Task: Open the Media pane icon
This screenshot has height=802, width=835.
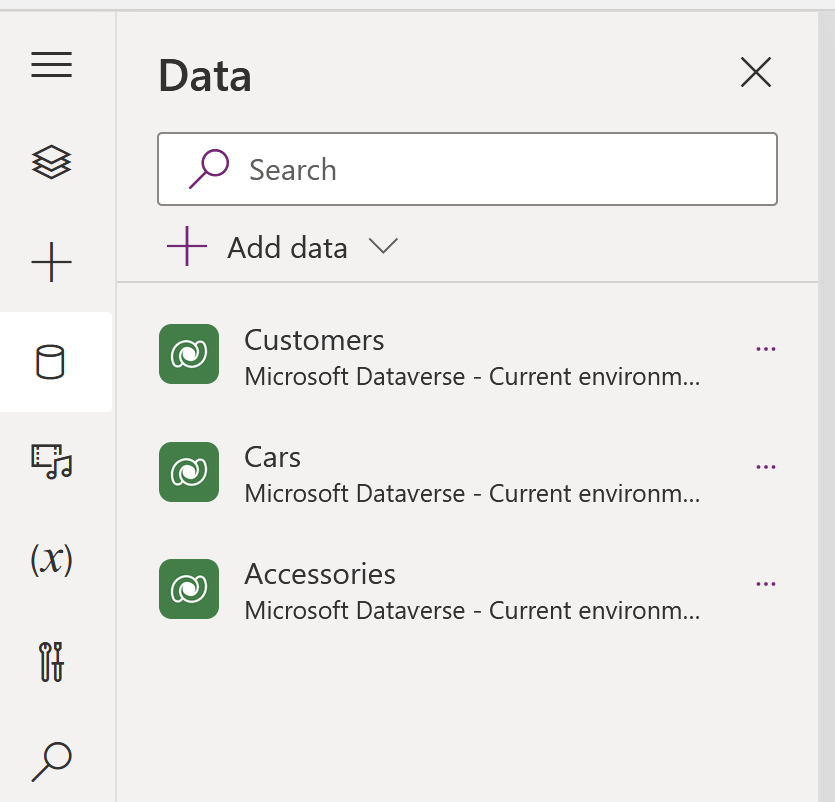Action: (52, 460)
